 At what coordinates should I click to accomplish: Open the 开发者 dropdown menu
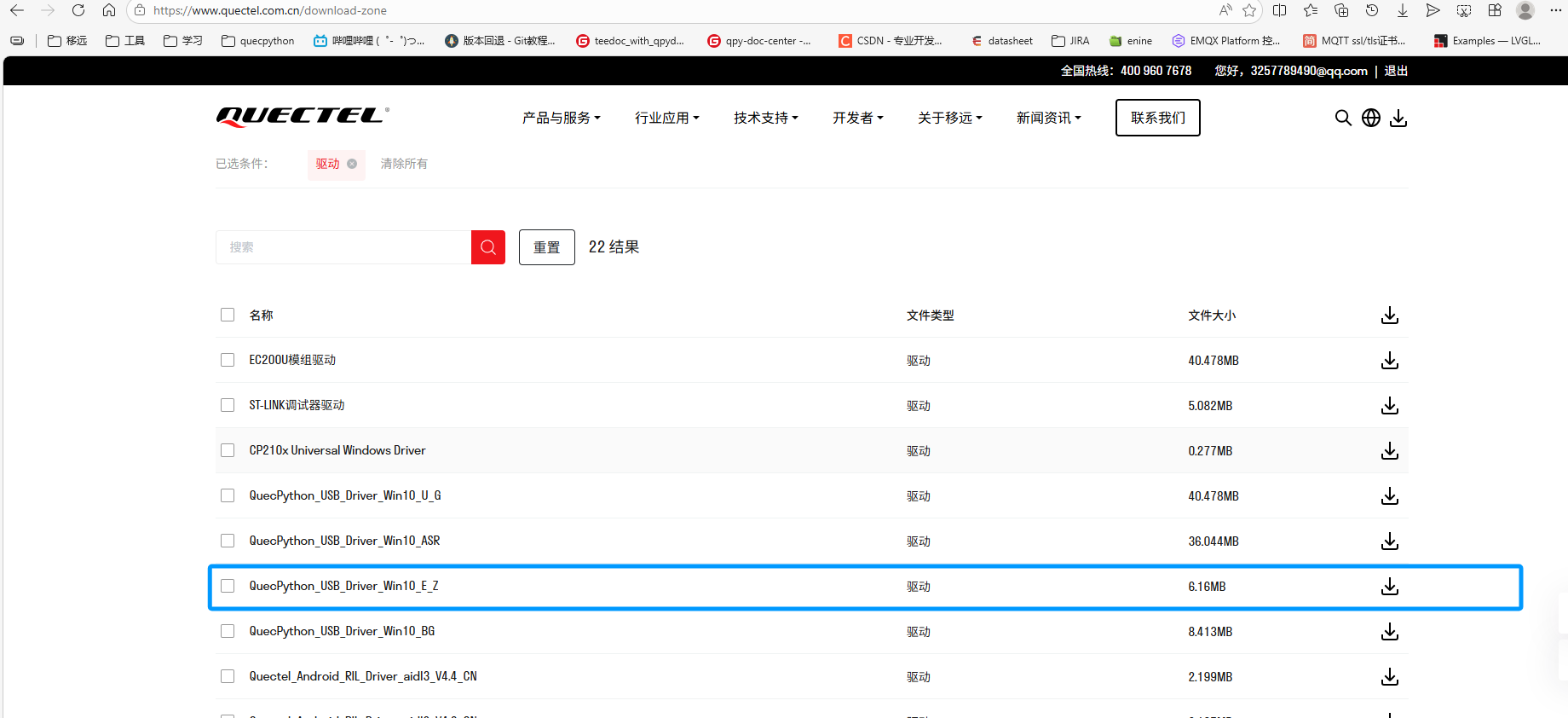(x=858, y=118)
